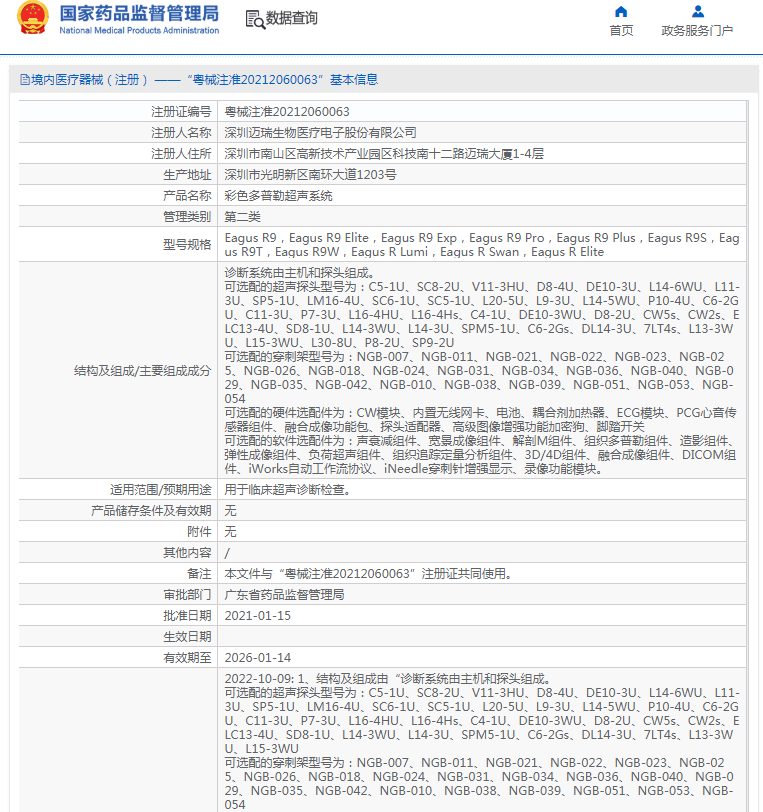Select the 型号规格 label cell
Image resolution: width=763 pixels, height=812 pixels.
click(118, 244)
